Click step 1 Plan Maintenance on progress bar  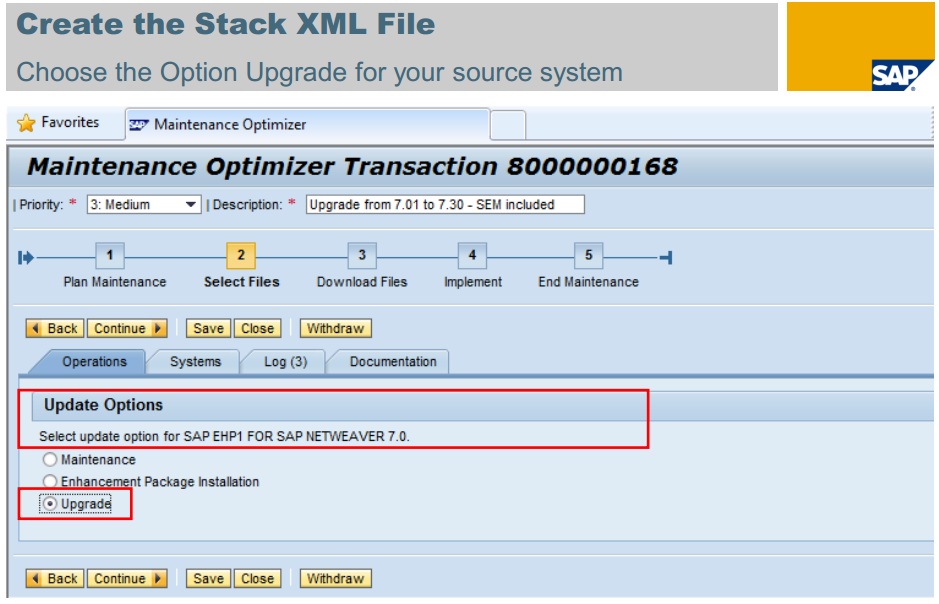110,255
